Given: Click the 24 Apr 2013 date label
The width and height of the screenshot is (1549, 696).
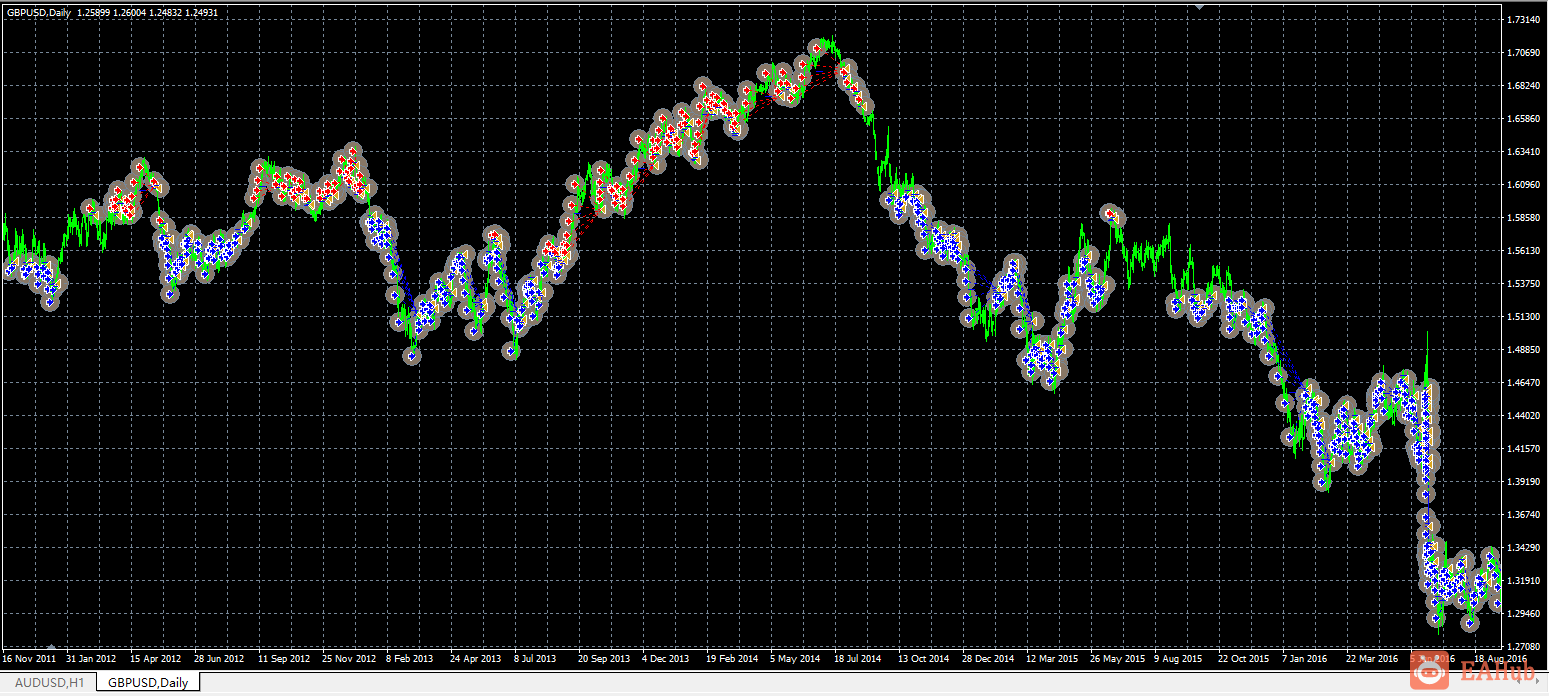Looking at the screenshot, I should pyautogui.click(x=475, y=659).
